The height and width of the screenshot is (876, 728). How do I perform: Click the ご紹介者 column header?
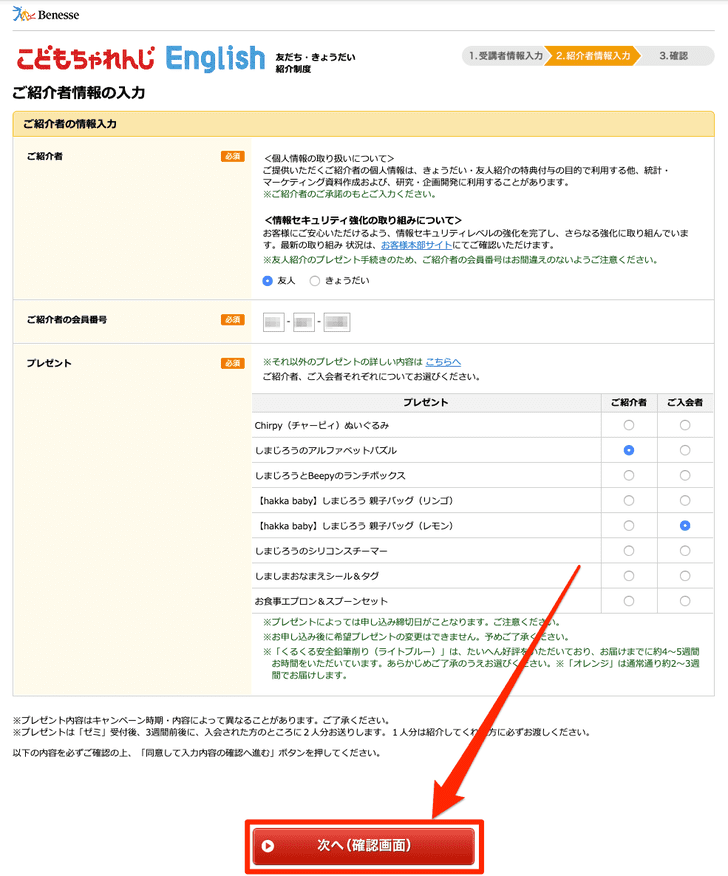(x=629, y=403)
